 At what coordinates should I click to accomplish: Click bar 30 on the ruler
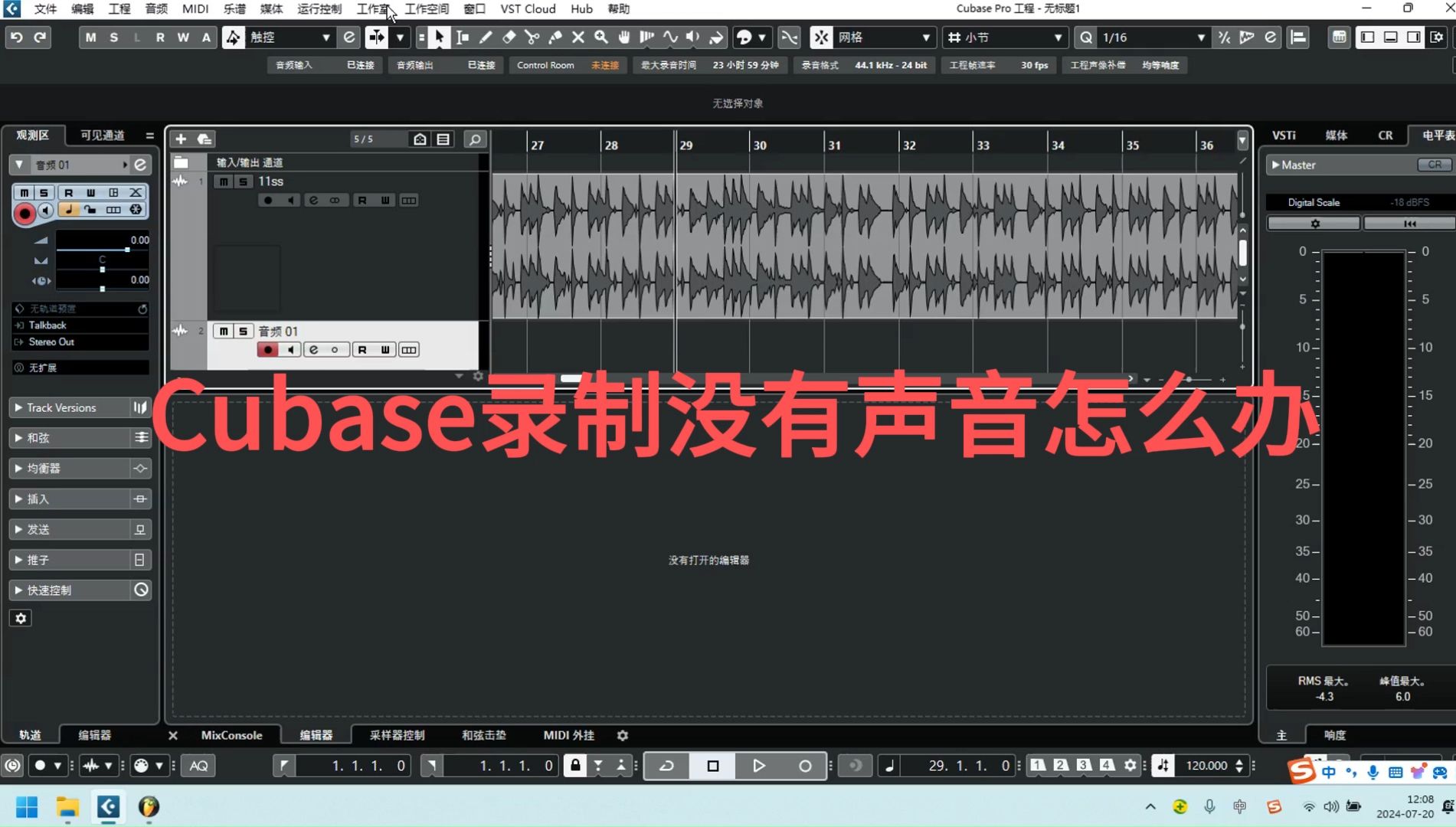(759, 145)
